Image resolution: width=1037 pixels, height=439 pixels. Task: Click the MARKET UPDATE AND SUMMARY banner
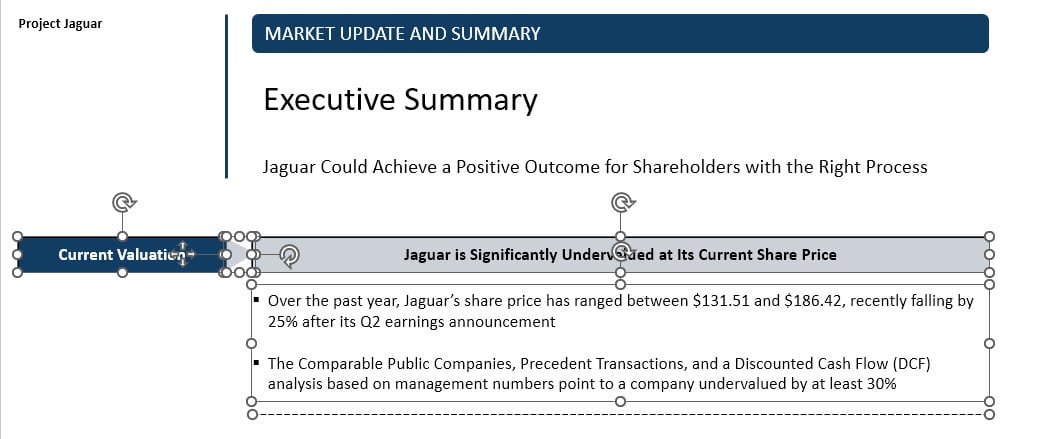pyautogui.click(x=620, y=34)
